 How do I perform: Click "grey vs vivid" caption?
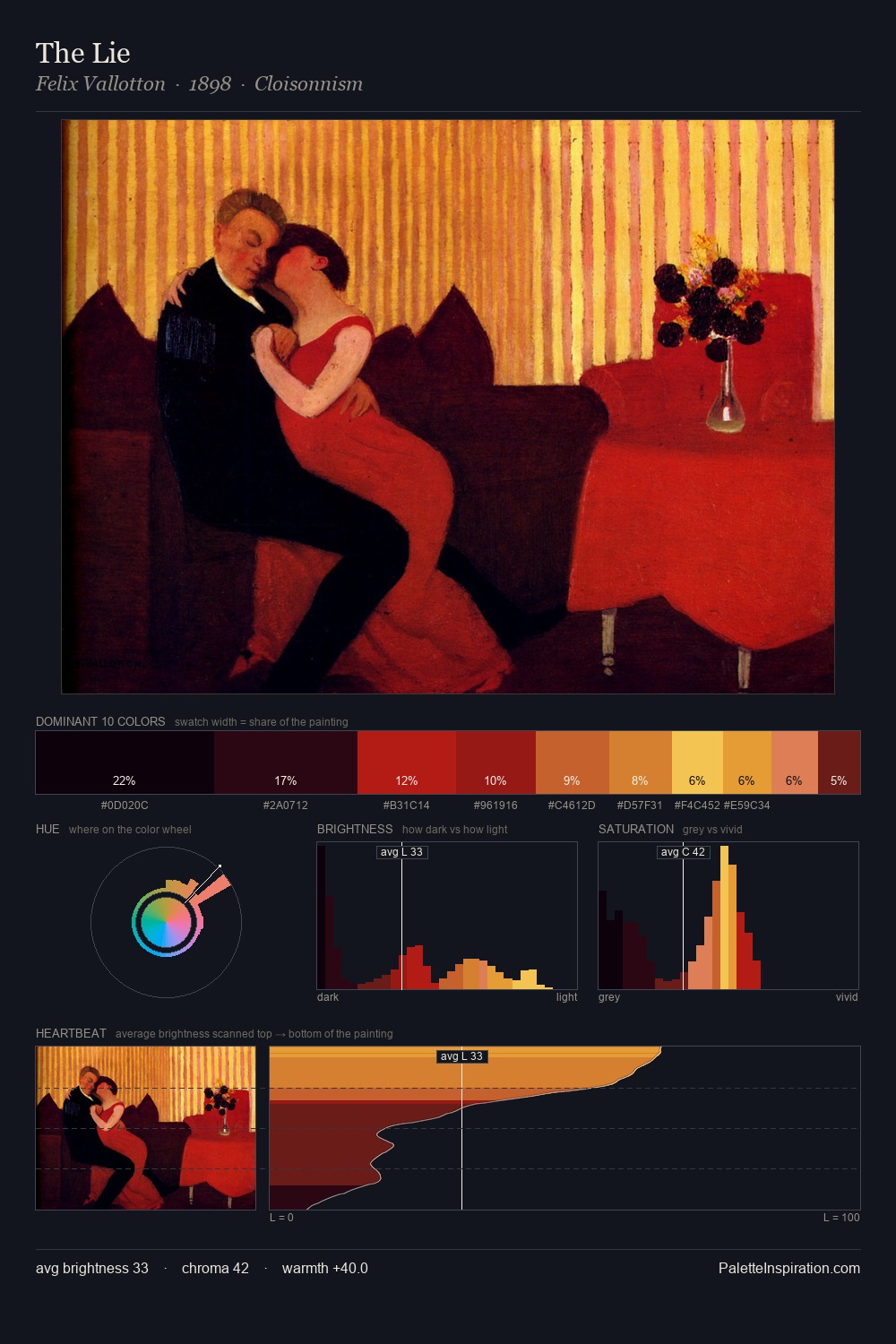(712, 830)
